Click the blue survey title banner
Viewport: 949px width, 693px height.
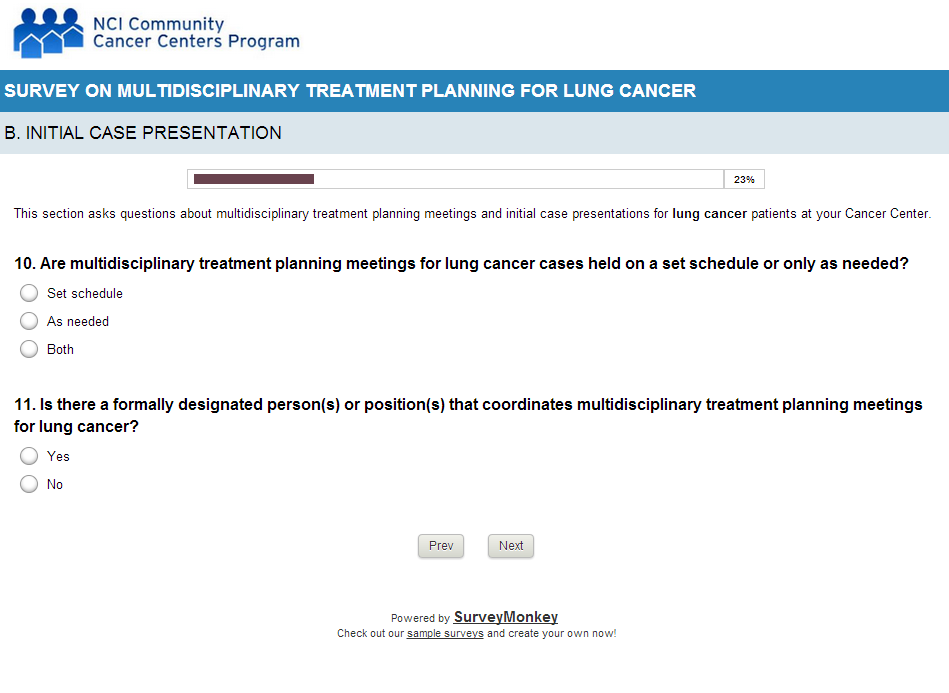pyautogui.click(x=474, y=91)
